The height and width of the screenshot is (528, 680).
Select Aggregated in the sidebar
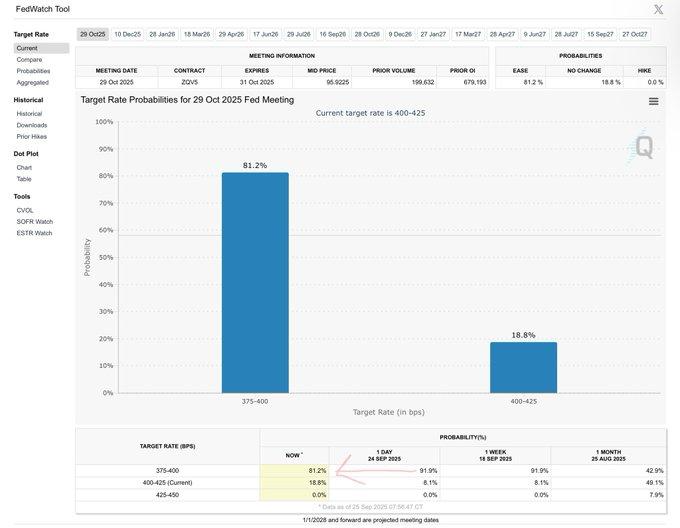33,83
